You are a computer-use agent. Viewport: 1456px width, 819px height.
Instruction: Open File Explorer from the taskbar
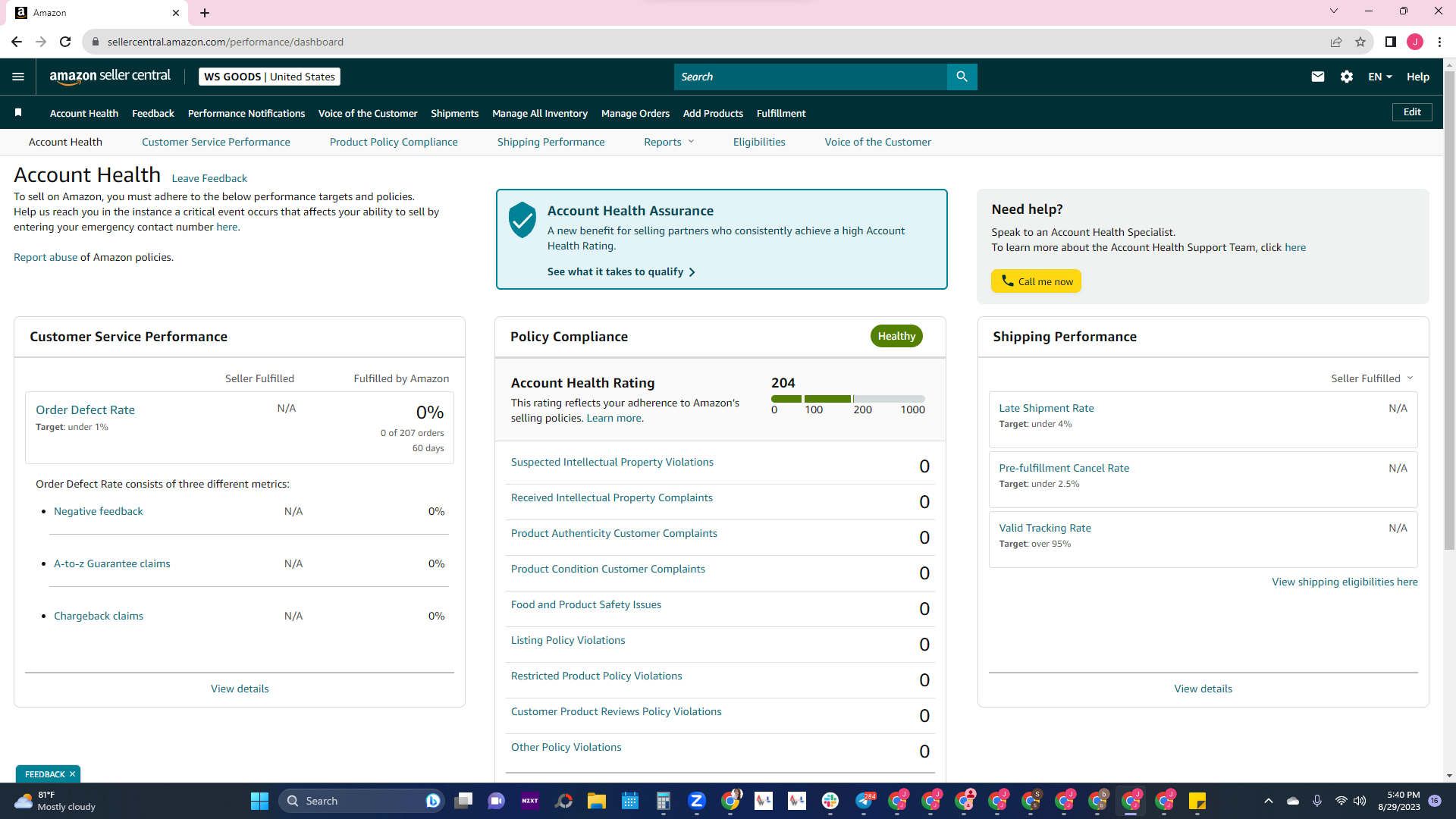pyautogui.click(x=597, y=801)
